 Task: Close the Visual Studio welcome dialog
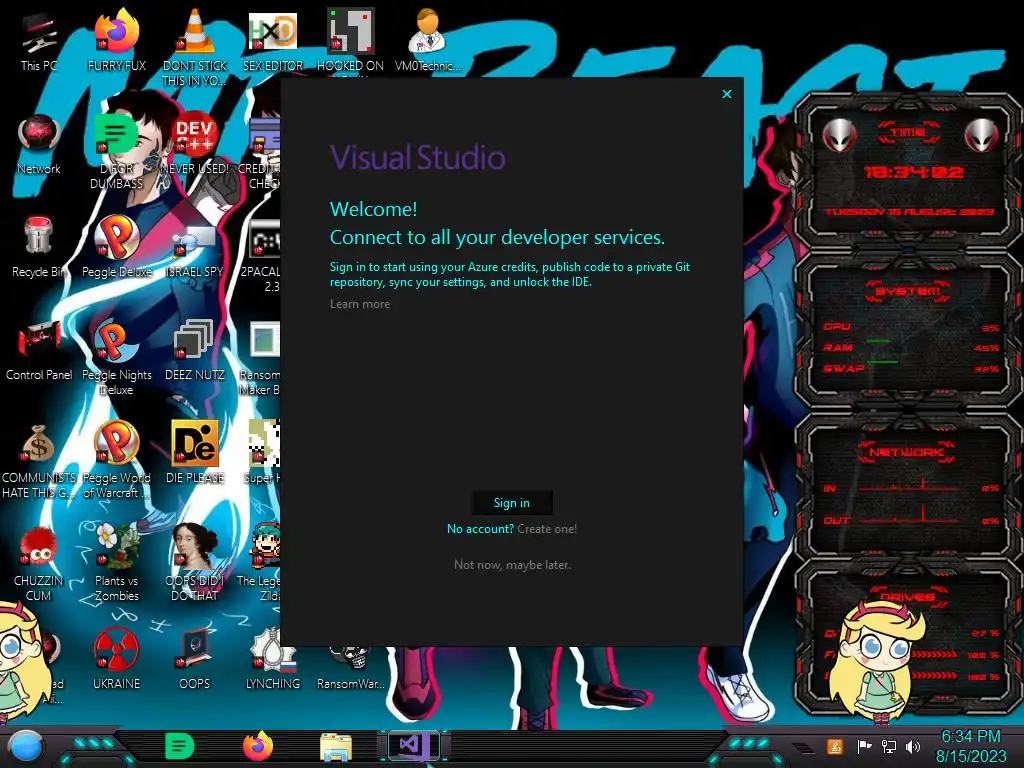(x=727, y=94)
